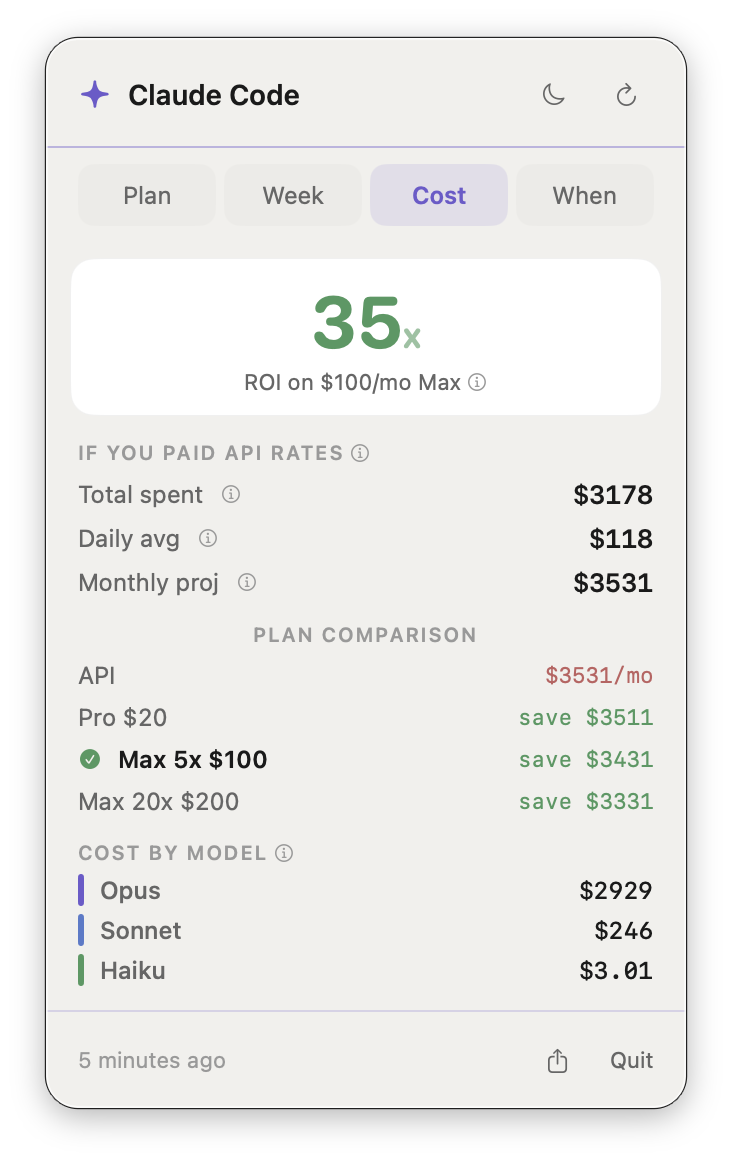This screenshot has height=1162, width=732.
Task: Click the info icon beside Total spent
Action: 230,494
